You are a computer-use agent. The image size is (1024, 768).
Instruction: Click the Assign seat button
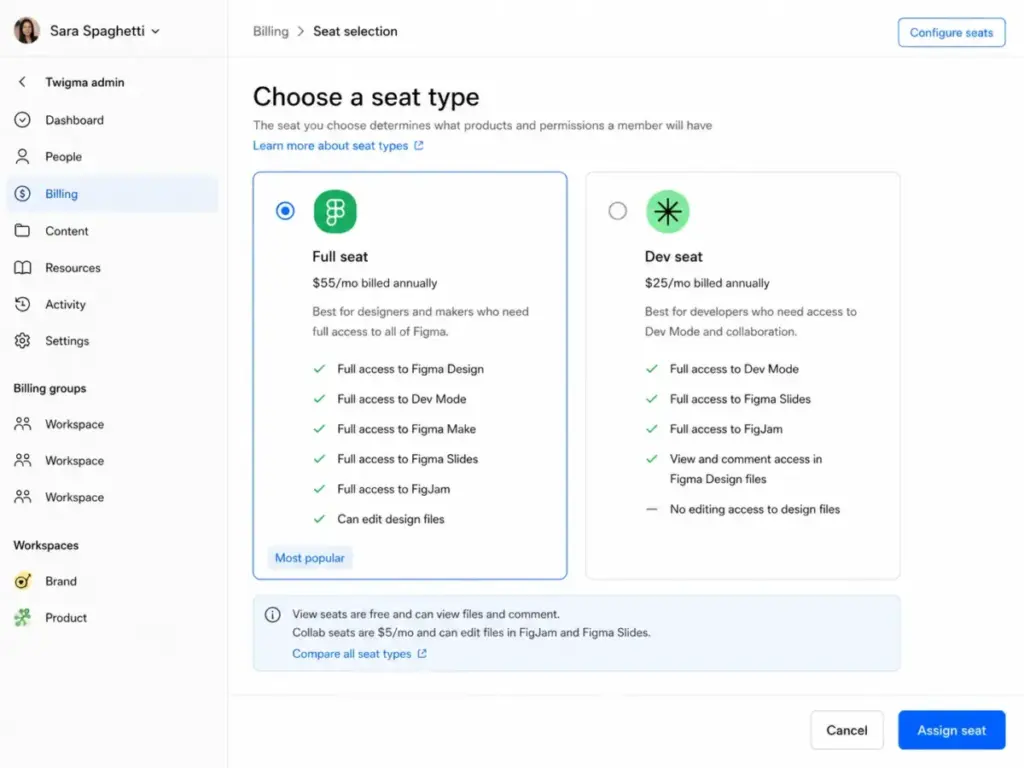[952, 730]
